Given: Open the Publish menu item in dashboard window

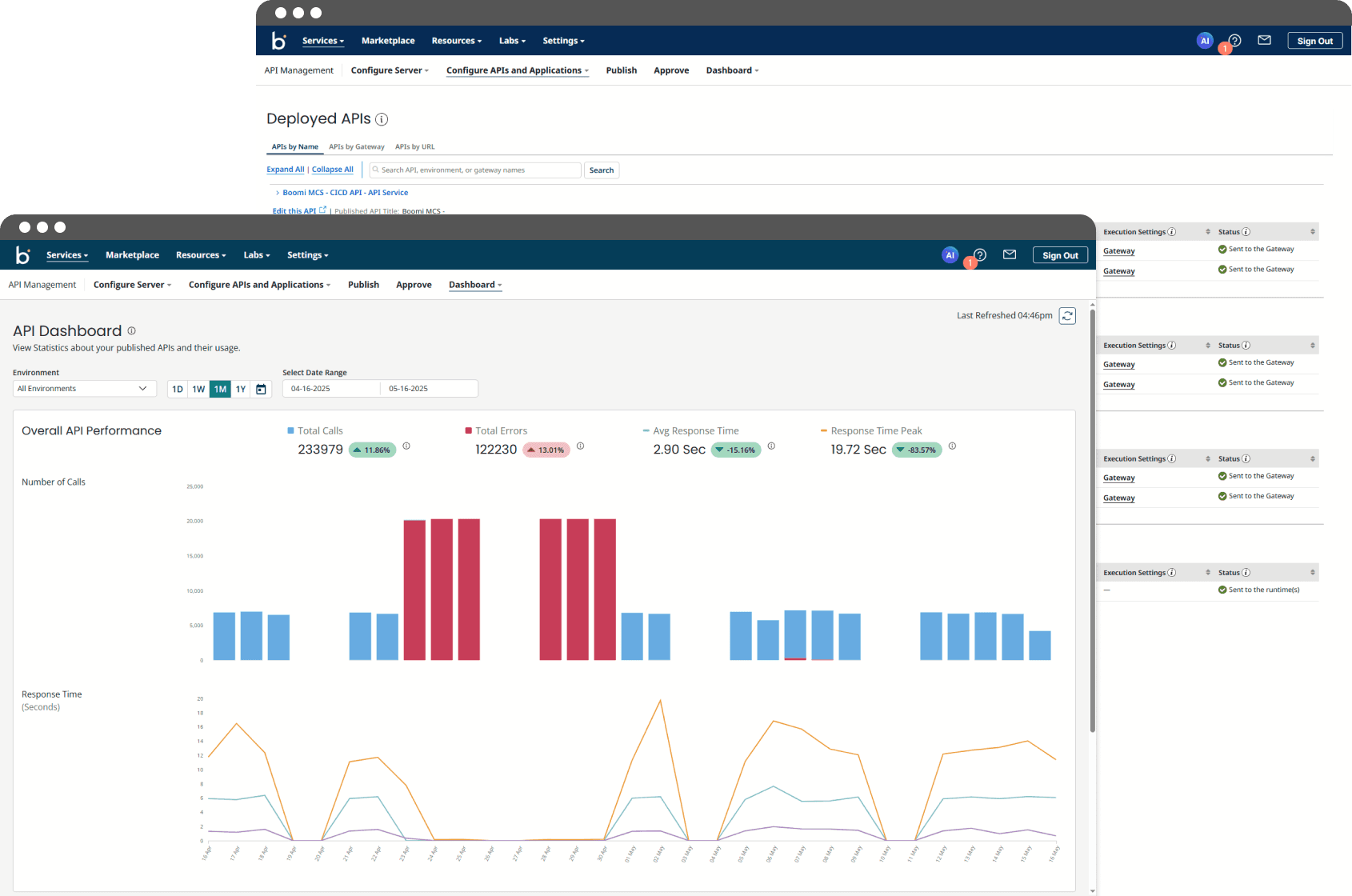Looking at the screenshot, I should coord(363,285).
